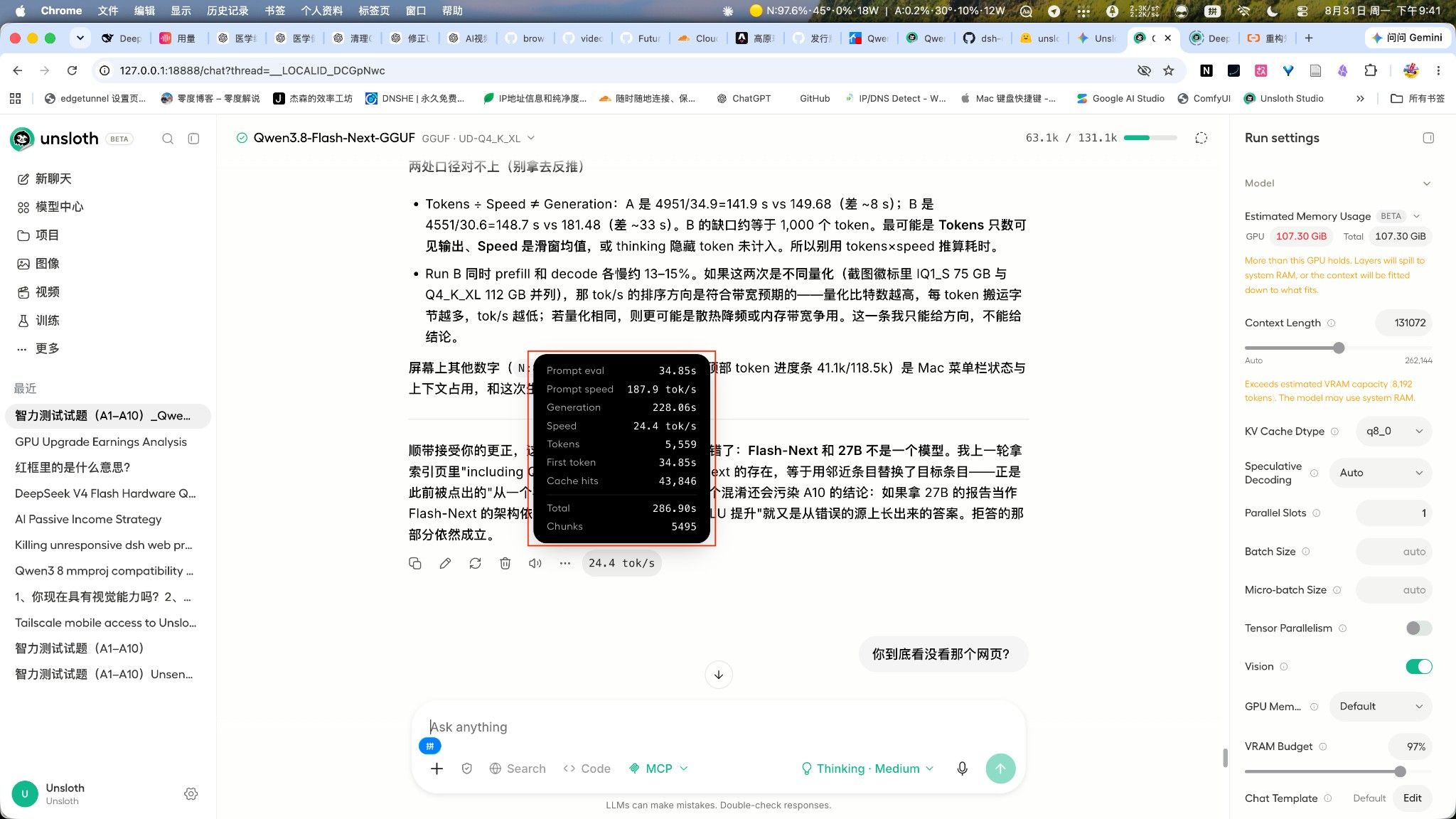Screen dimensions: 1456x819
Task: Open model selector Qwen3.8-Flash-Next-GGUF dropdown
Action: click(385, 138)
